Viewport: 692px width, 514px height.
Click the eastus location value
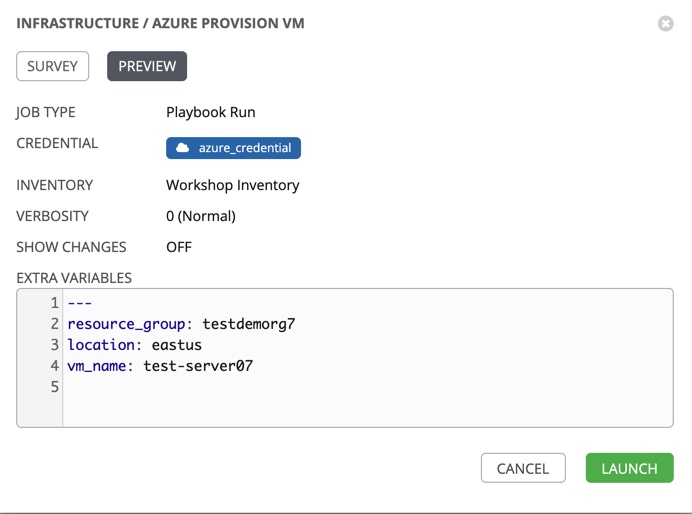(177, 345)
